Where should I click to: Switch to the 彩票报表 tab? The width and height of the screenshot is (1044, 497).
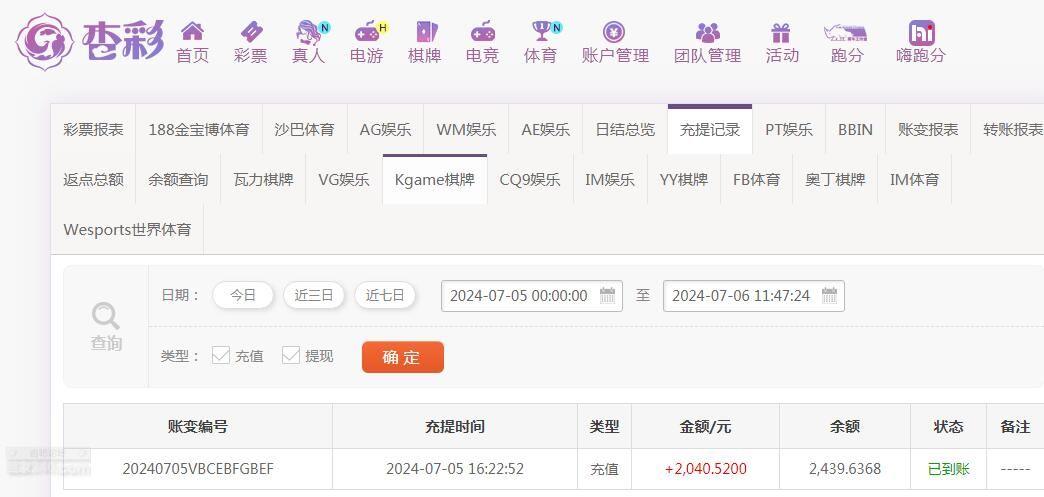[x=93, y=129]
